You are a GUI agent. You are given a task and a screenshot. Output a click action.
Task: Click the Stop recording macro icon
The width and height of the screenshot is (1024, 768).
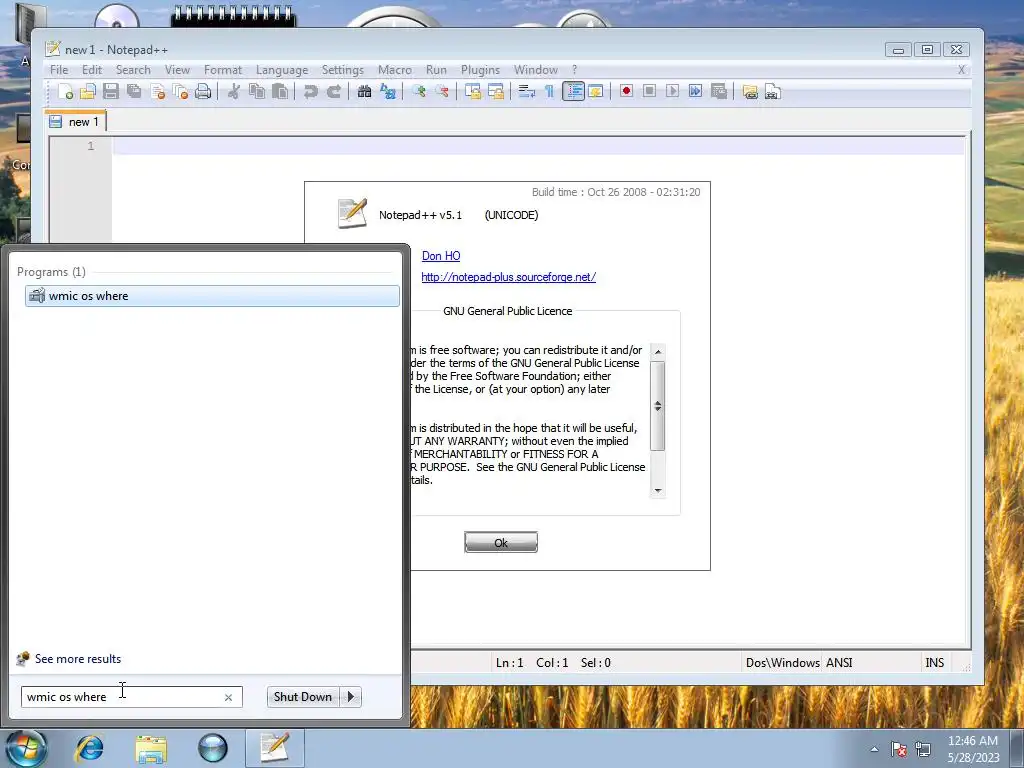pos(649,91)
